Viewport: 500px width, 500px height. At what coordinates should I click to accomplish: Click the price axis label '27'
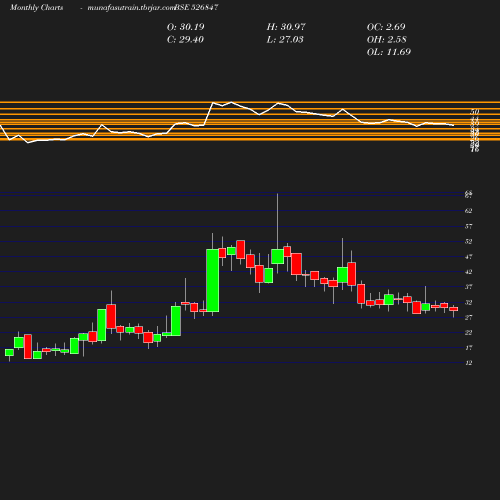(x=469, y=317)
